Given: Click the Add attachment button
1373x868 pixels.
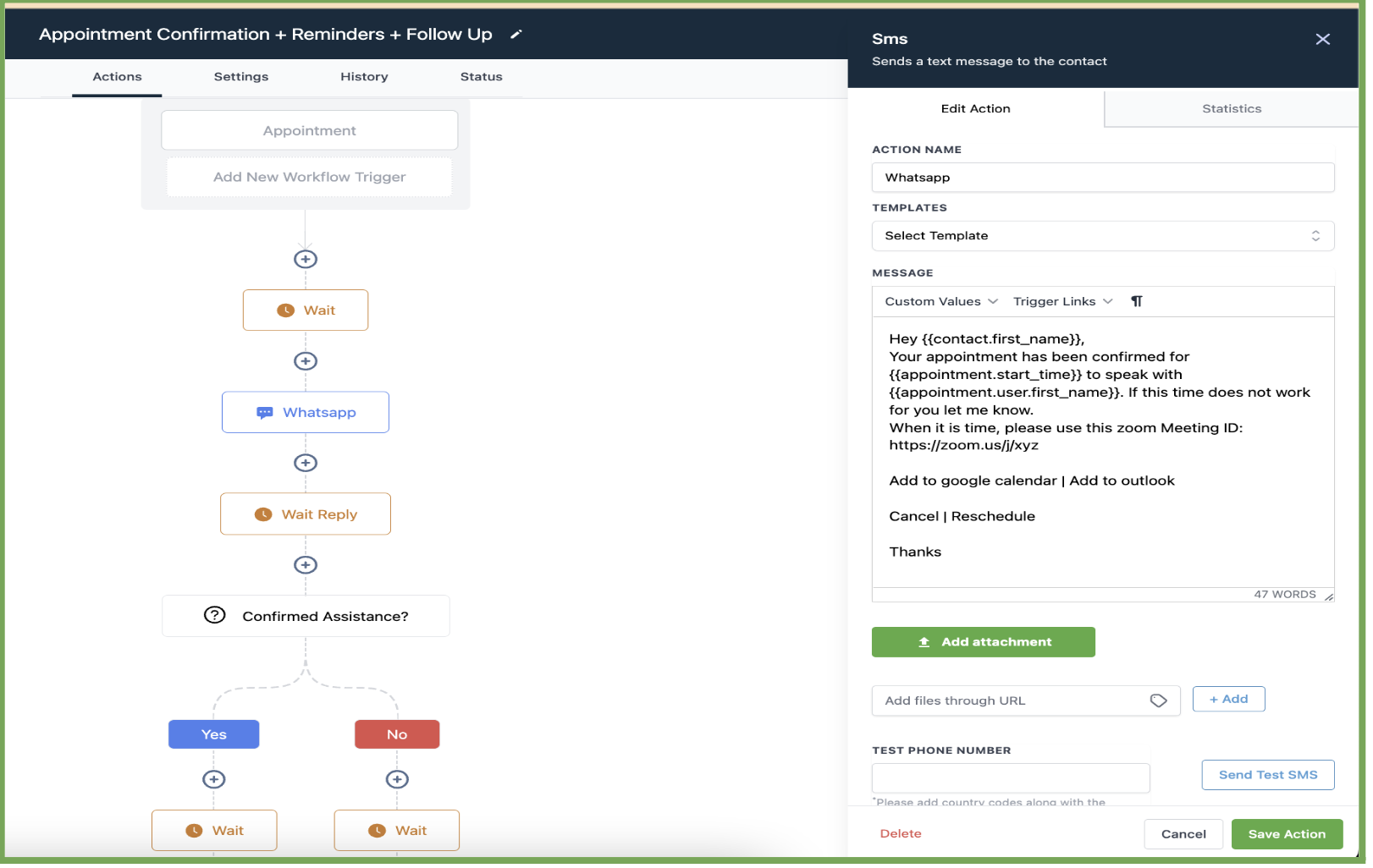Looking at the screenshot, I should (x=983, y=643).
